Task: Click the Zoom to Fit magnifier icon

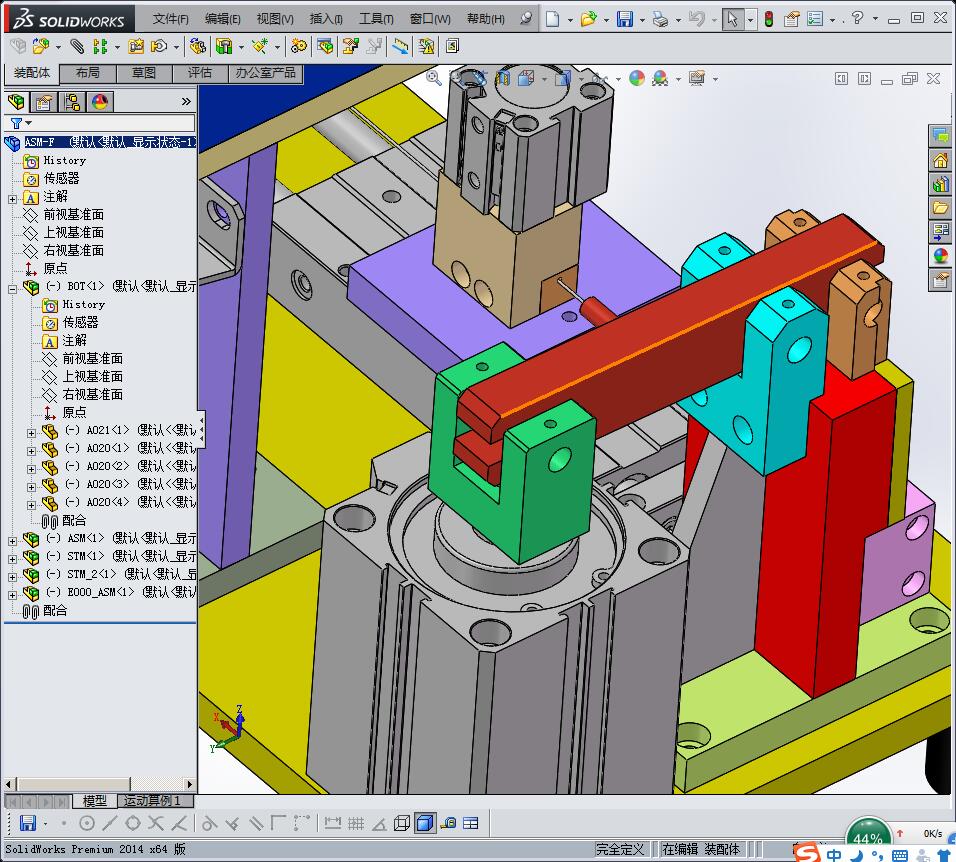Action: click(433, 78)
